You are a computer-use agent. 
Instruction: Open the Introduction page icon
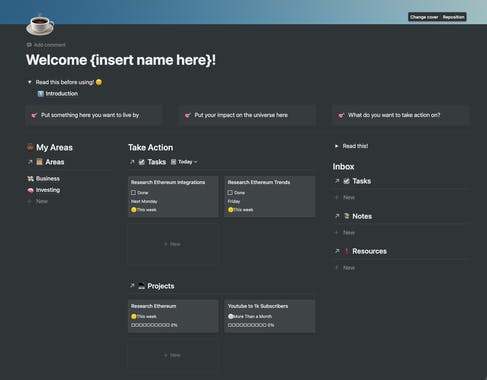pyautogui.click(x=40, y=94)
